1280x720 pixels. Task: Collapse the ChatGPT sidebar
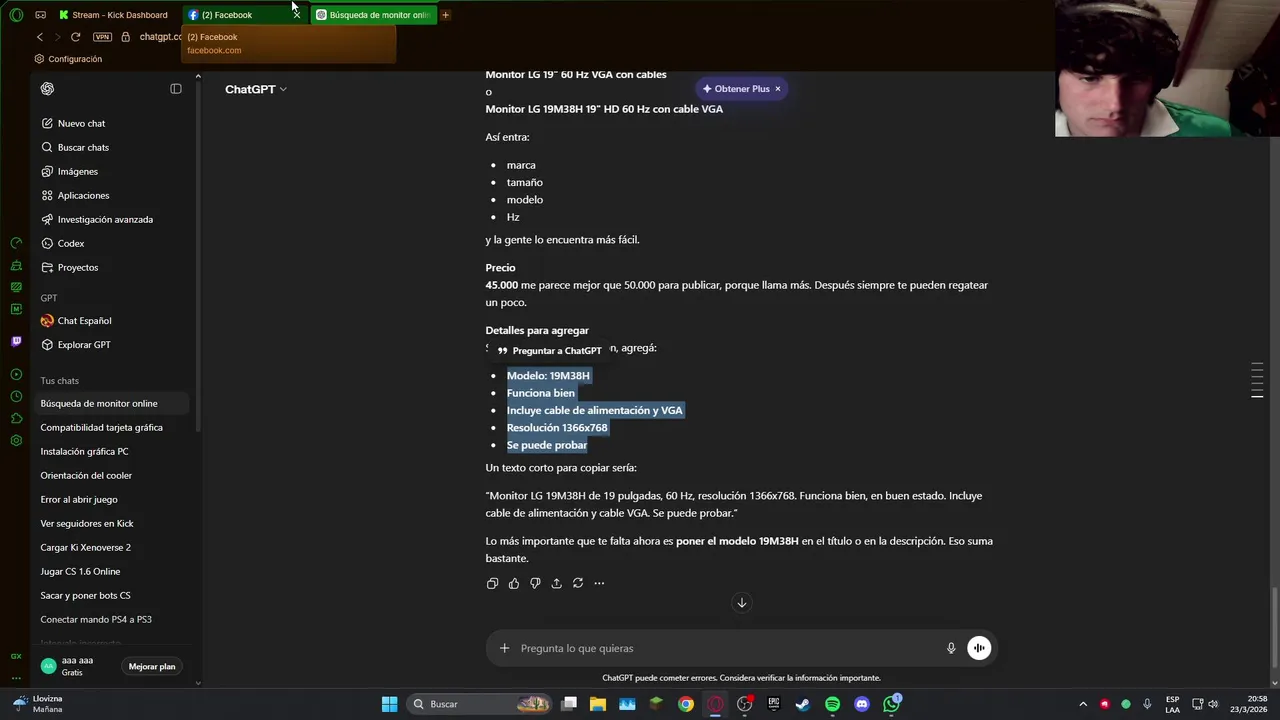pyautogui.click(x=176, y=89)
